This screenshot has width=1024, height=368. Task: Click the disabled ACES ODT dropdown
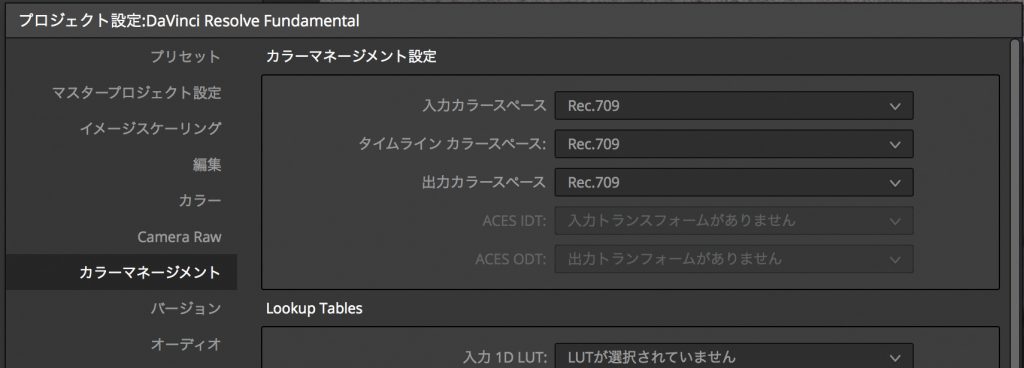734,259
